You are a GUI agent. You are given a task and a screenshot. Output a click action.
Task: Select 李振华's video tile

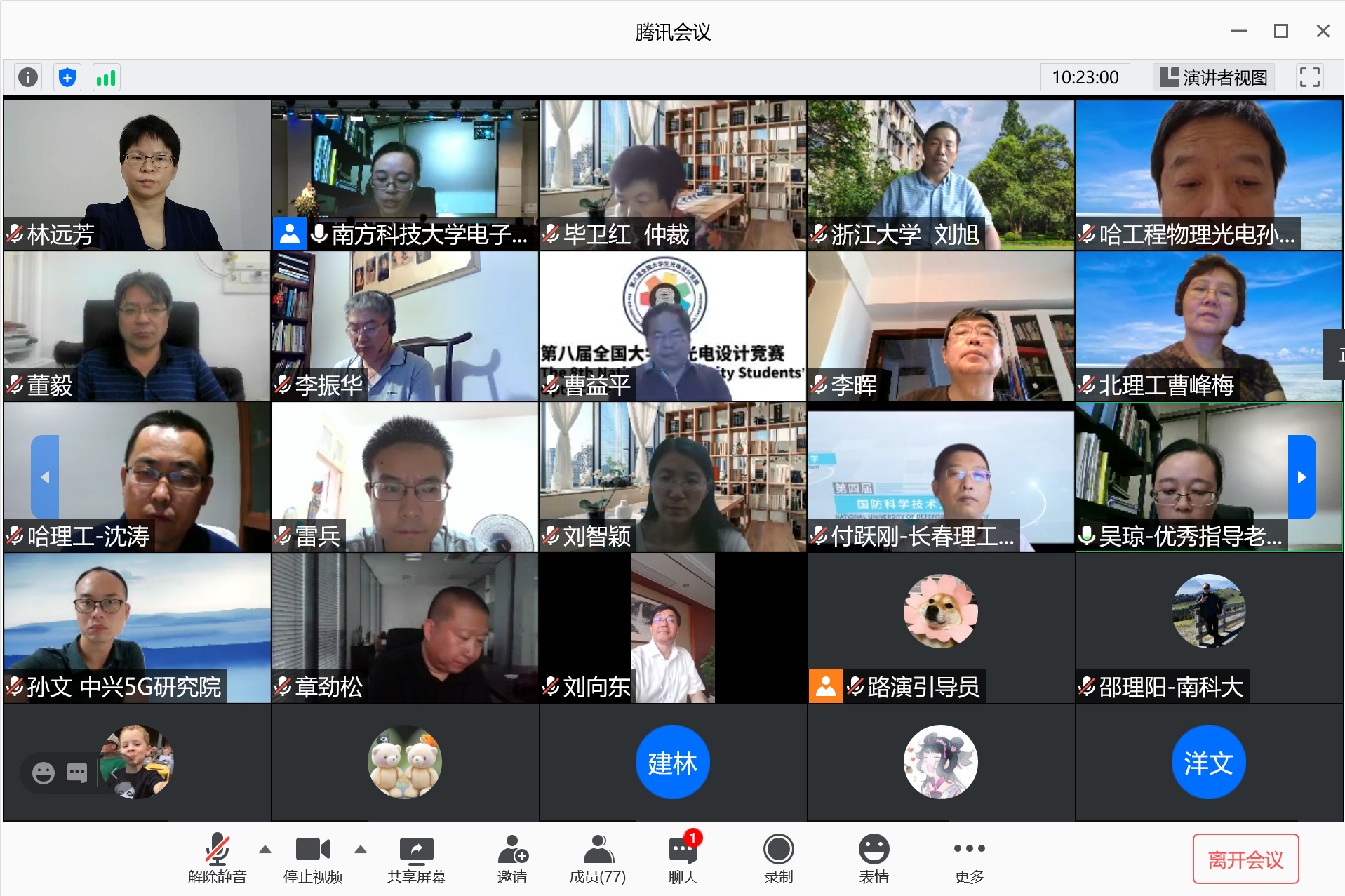point(405,326)
